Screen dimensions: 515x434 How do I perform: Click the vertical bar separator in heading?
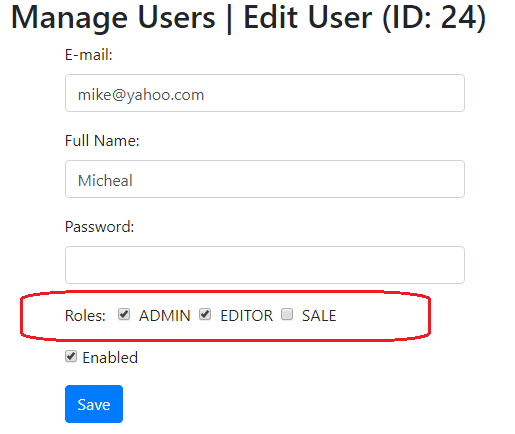point(229,18)
